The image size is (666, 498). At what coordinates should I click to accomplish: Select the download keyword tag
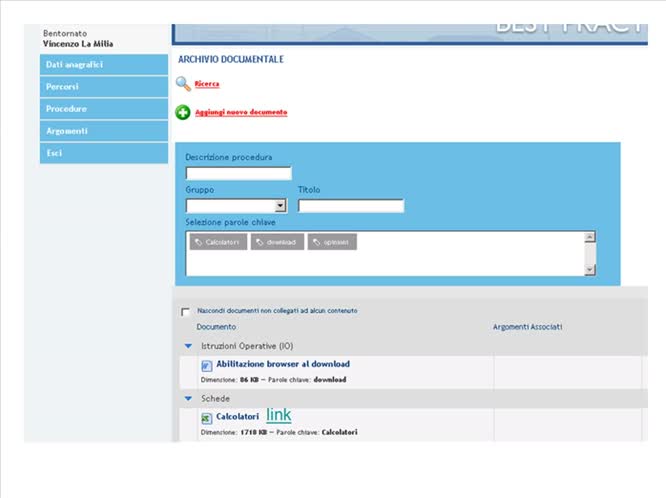pyautogui.click(x=277, y=242)
